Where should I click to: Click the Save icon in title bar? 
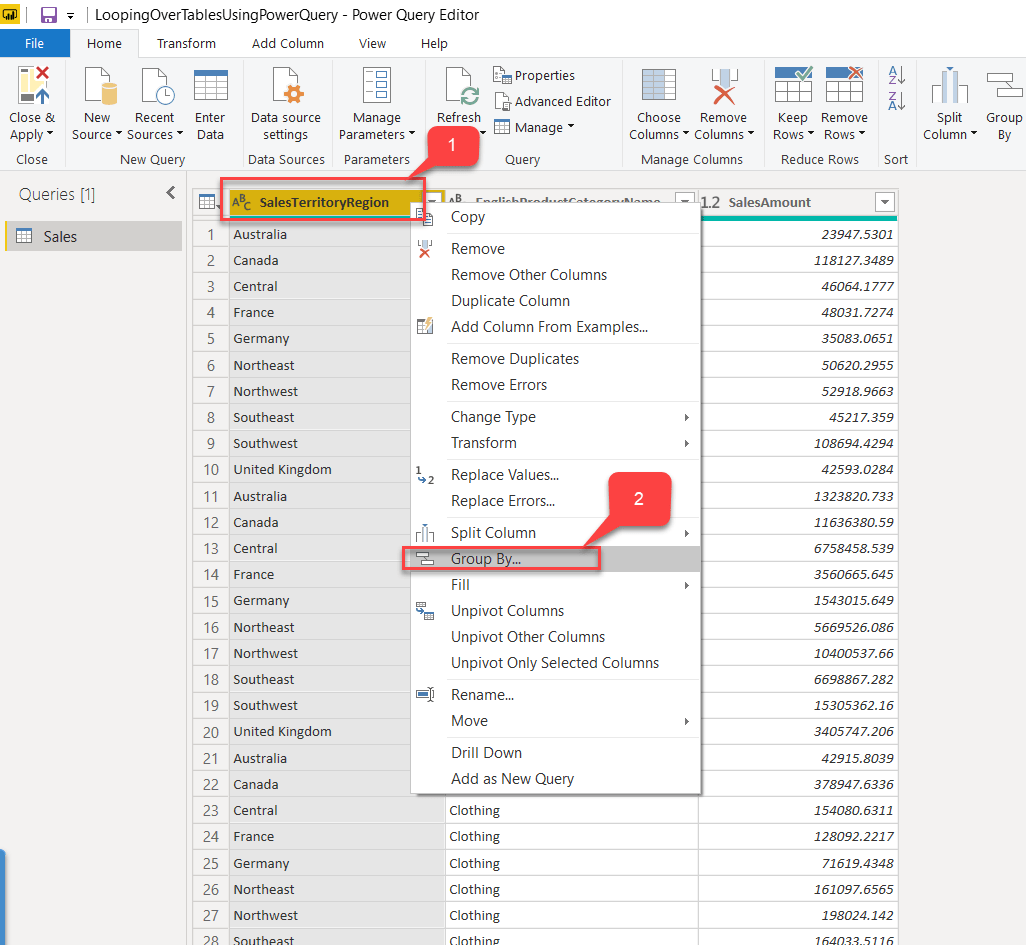(x=48, y=15)
